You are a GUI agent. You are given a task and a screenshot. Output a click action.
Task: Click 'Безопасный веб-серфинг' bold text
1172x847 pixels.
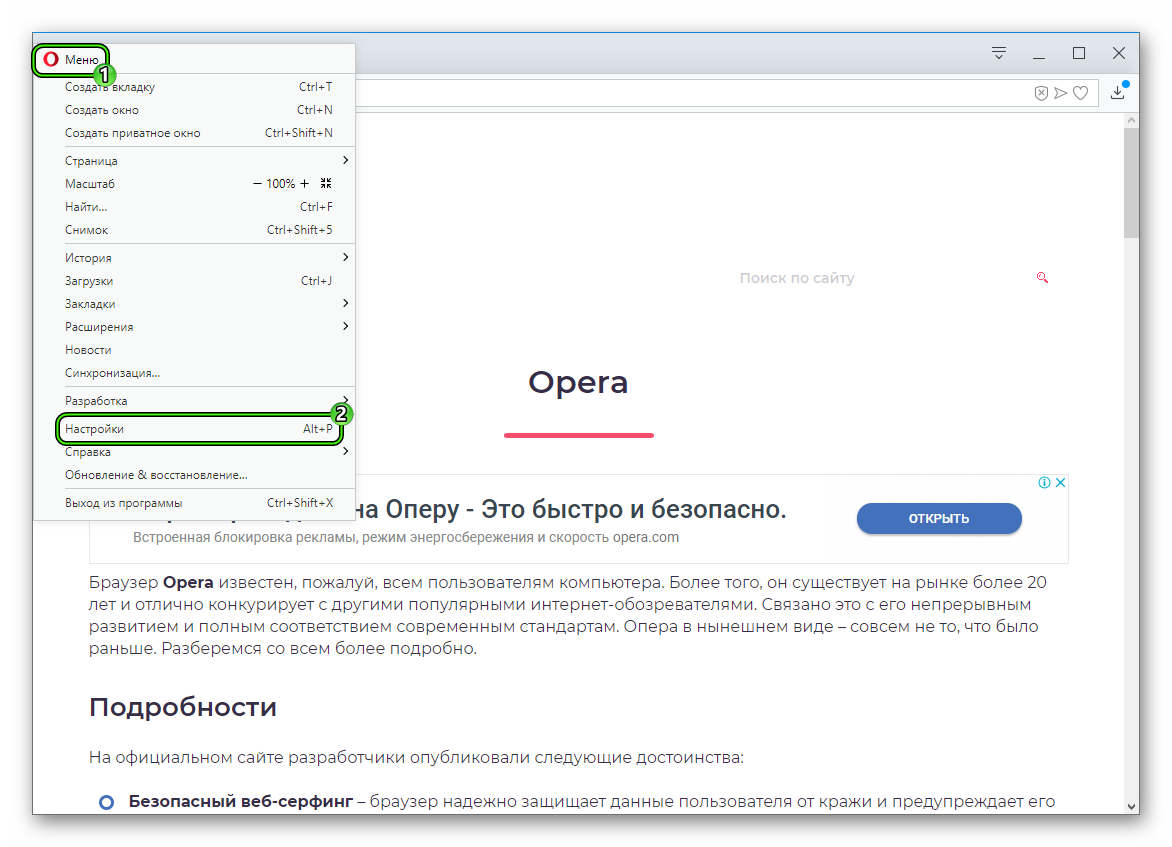pyautogui.click(x=241, y=801)
